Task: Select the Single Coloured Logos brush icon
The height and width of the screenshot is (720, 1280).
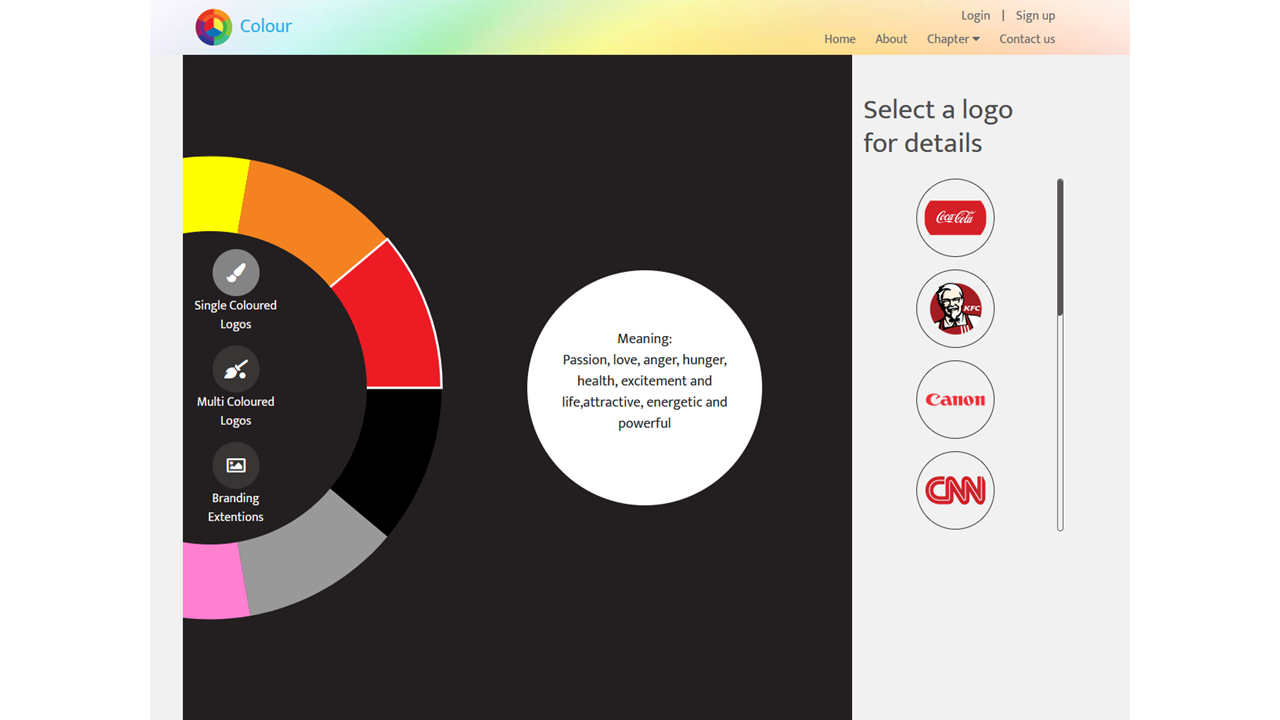Action: click(236, 273)
